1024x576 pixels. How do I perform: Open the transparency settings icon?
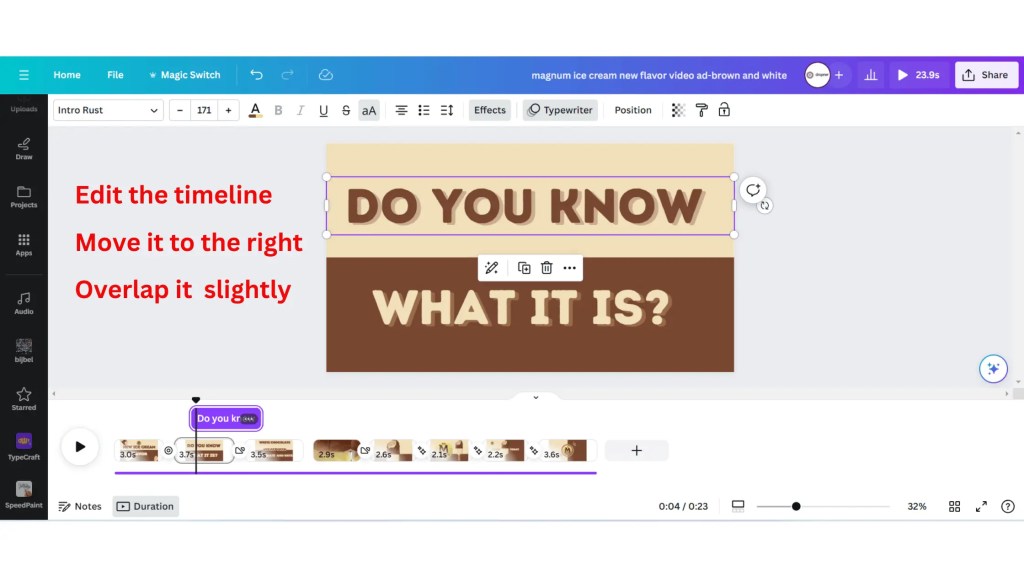tap(676, 110)
